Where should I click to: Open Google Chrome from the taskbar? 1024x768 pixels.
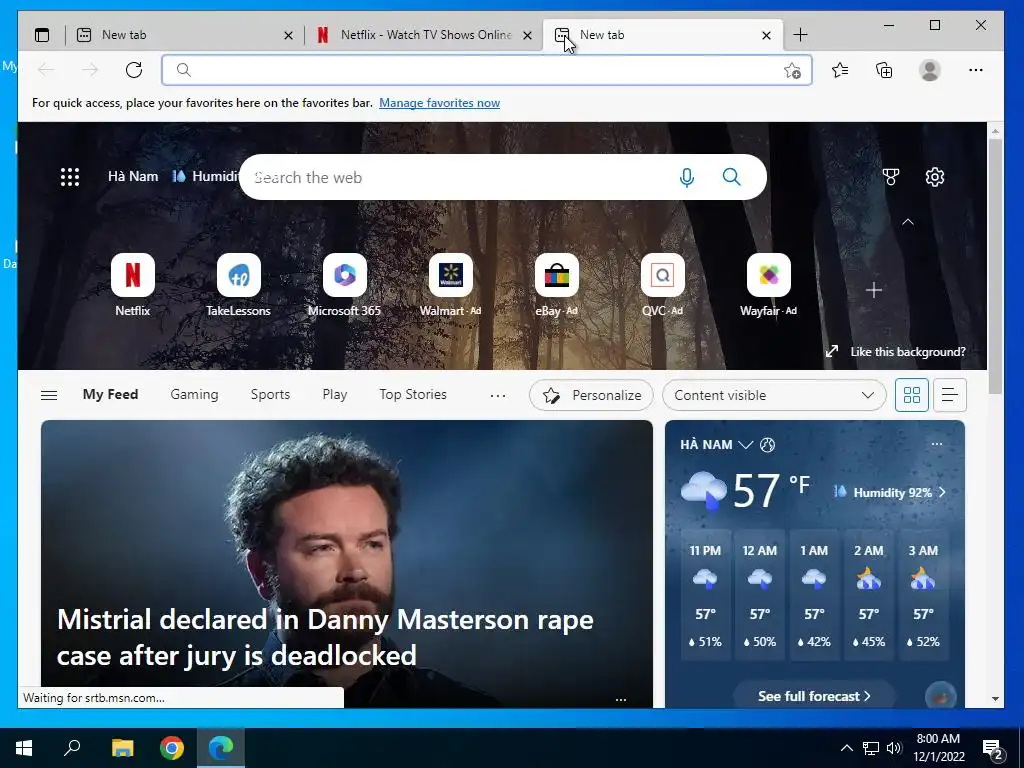click(172, 748)
